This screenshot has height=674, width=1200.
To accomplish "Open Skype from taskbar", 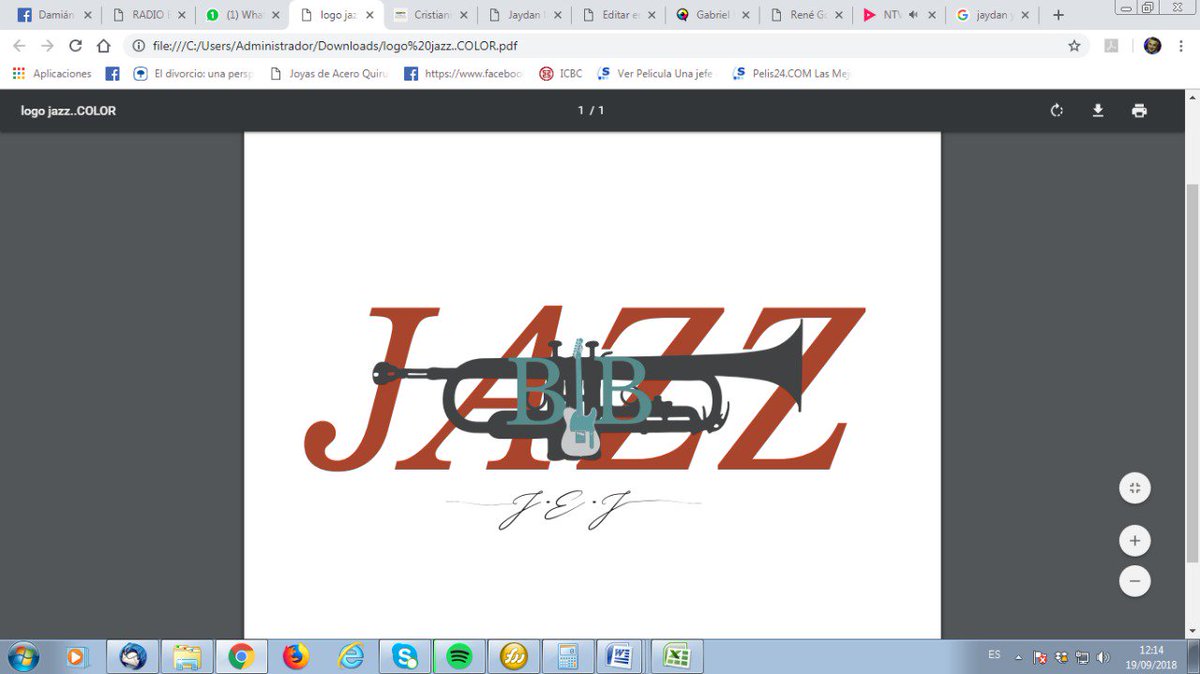I will [x=405, y=657].
